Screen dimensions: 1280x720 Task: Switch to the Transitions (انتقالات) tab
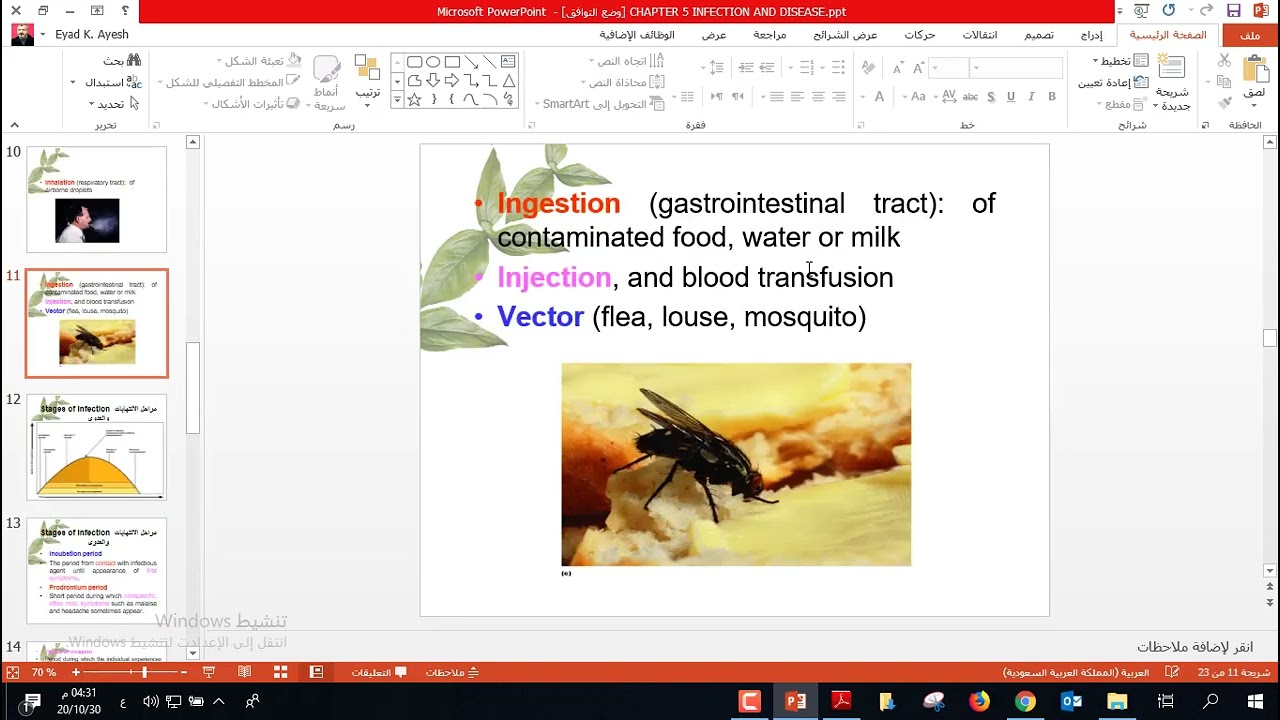tap(980, 35)
